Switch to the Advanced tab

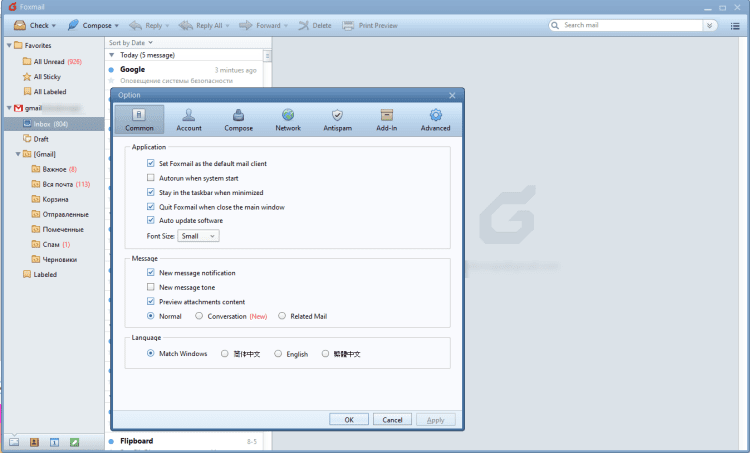coord(436,120)
